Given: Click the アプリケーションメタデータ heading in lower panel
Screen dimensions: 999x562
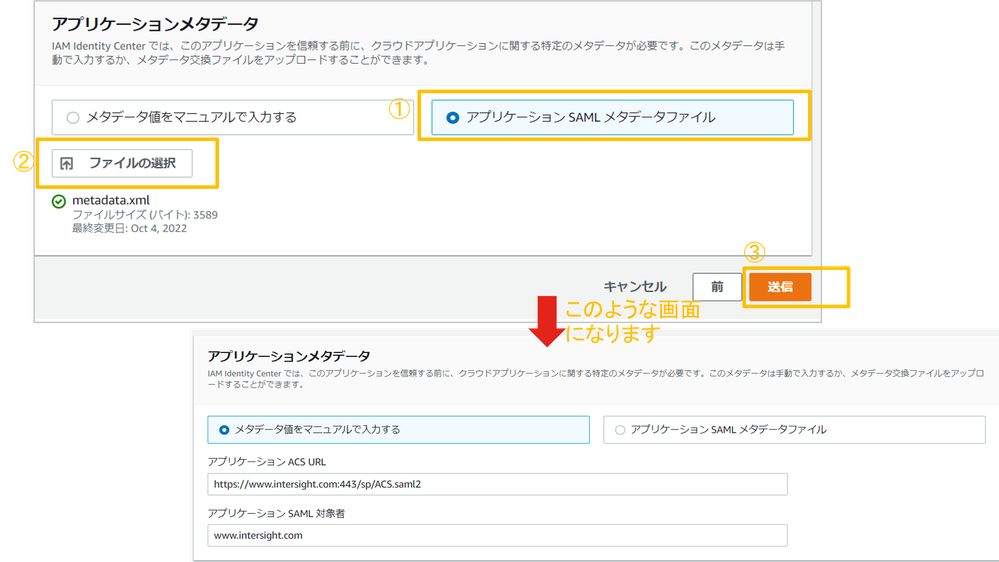Looking at the screenshot, I should tap(289, 356).
